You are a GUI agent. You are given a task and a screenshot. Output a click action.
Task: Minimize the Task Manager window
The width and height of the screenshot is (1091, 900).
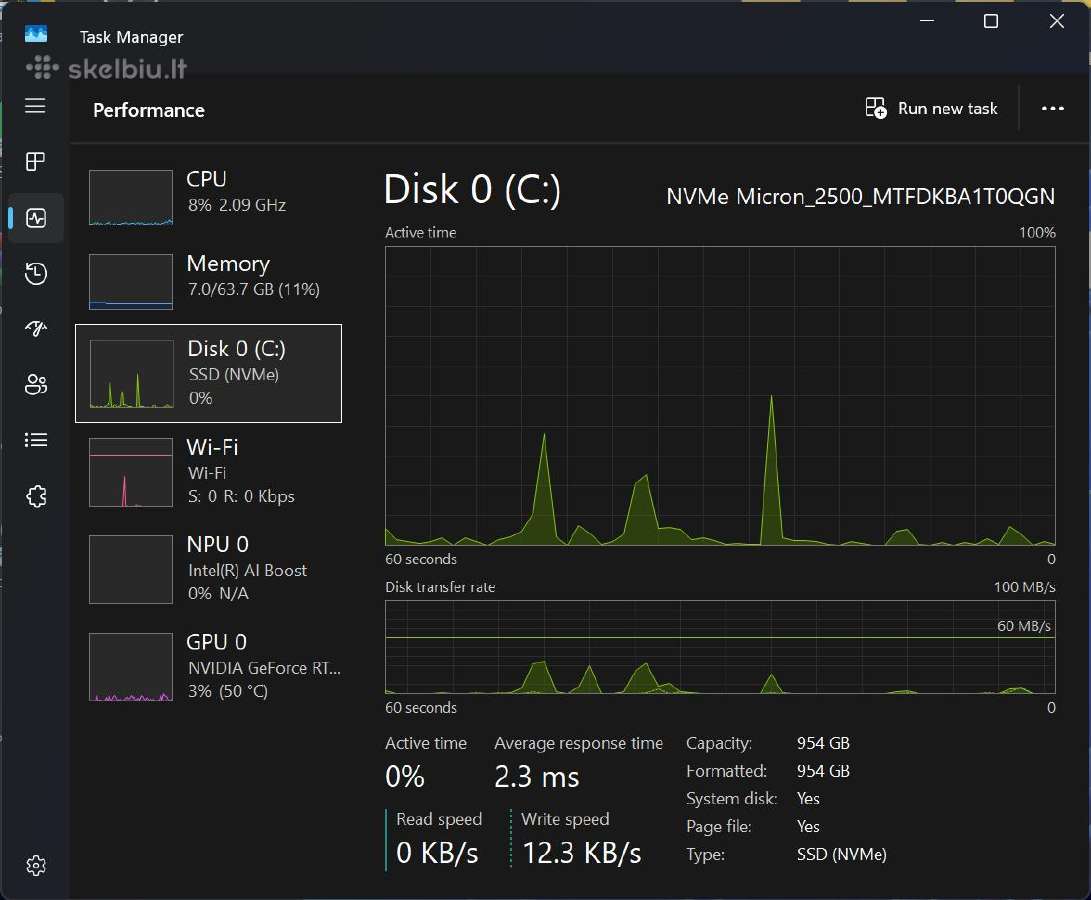pyautogui.click(x=926, y=21)
